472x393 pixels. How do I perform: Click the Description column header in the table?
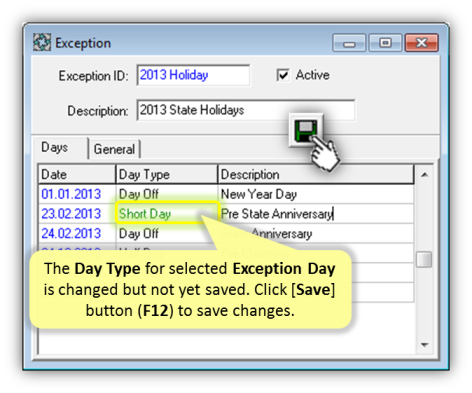pos(316,174)
